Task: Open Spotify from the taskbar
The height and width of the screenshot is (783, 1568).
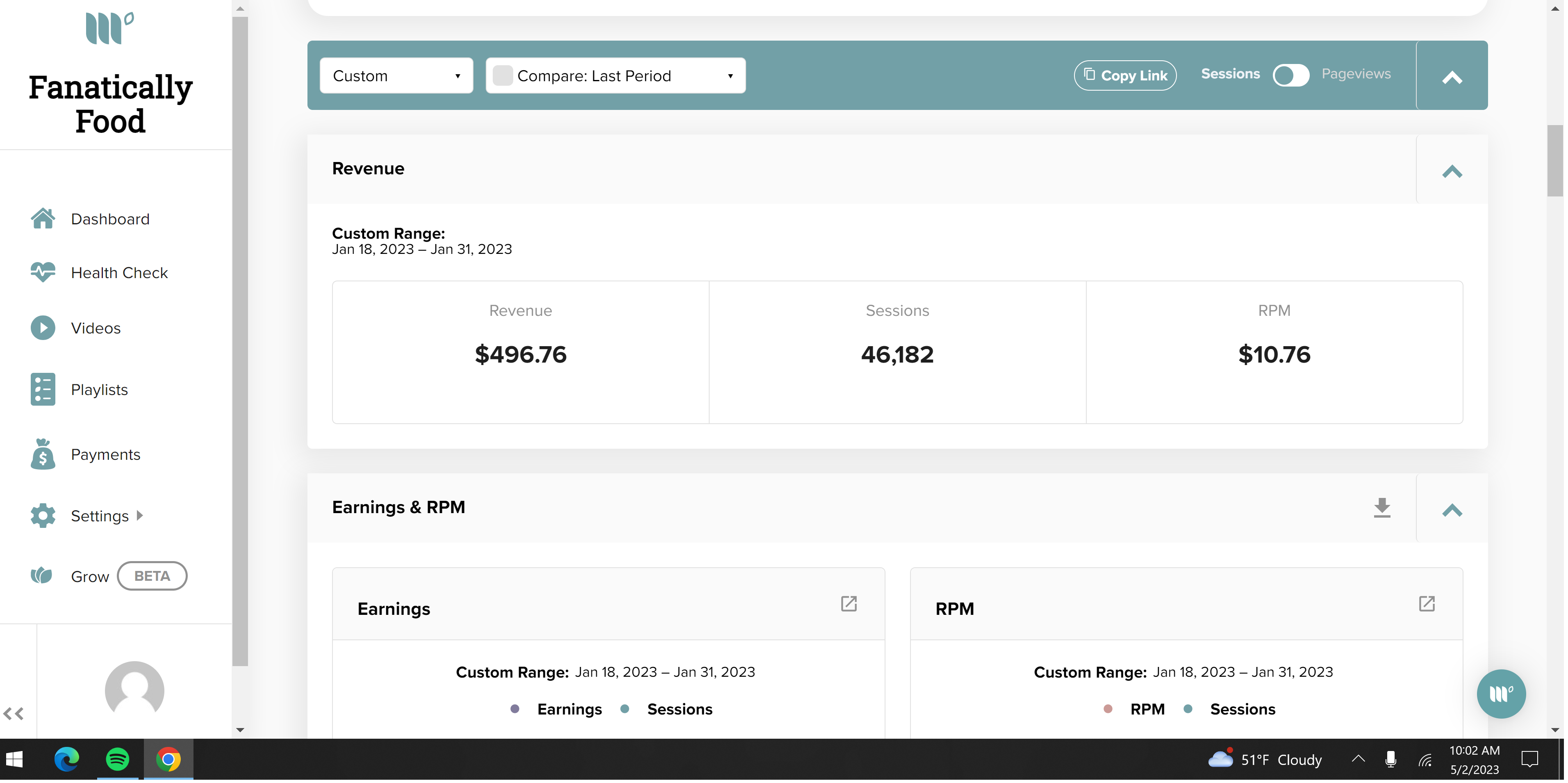Action: coord(118,760)
